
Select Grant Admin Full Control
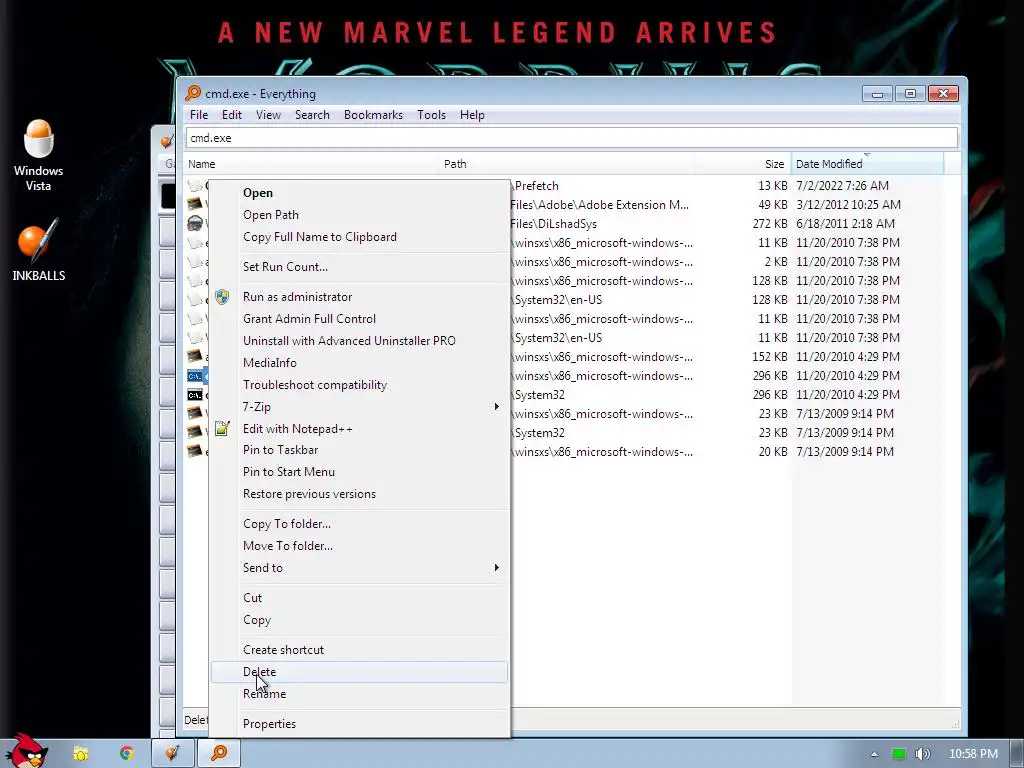point(310,319)
